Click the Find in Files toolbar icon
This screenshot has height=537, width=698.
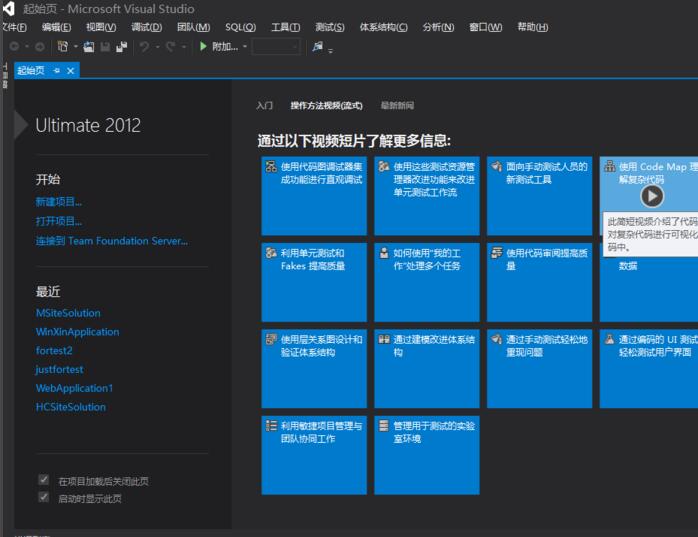pyautogui.click(x=318, y=46)
